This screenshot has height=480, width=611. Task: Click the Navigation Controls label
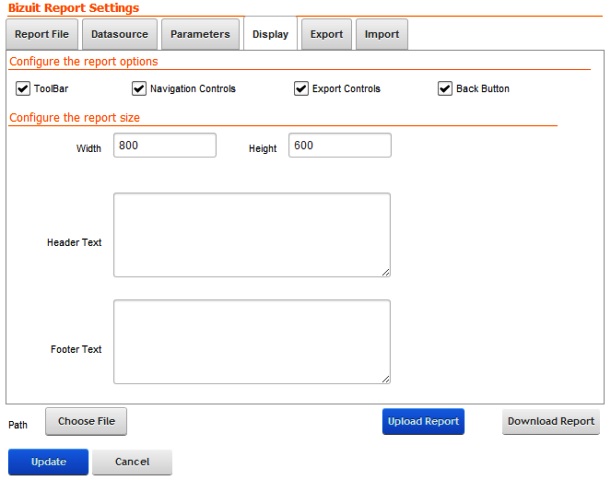(193, 89)
